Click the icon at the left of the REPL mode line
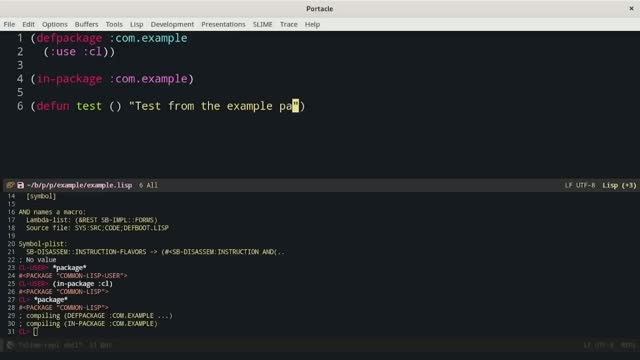Screen dimensions: 640x360 click(10, 345)
